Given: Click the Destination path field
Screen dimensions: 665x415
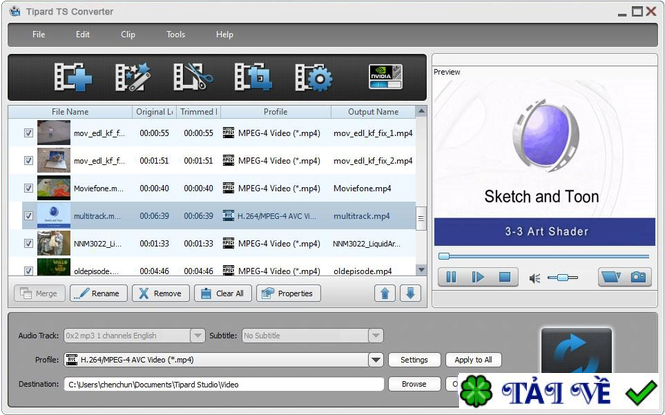Looking at the screenshot, I should [224, 384].
